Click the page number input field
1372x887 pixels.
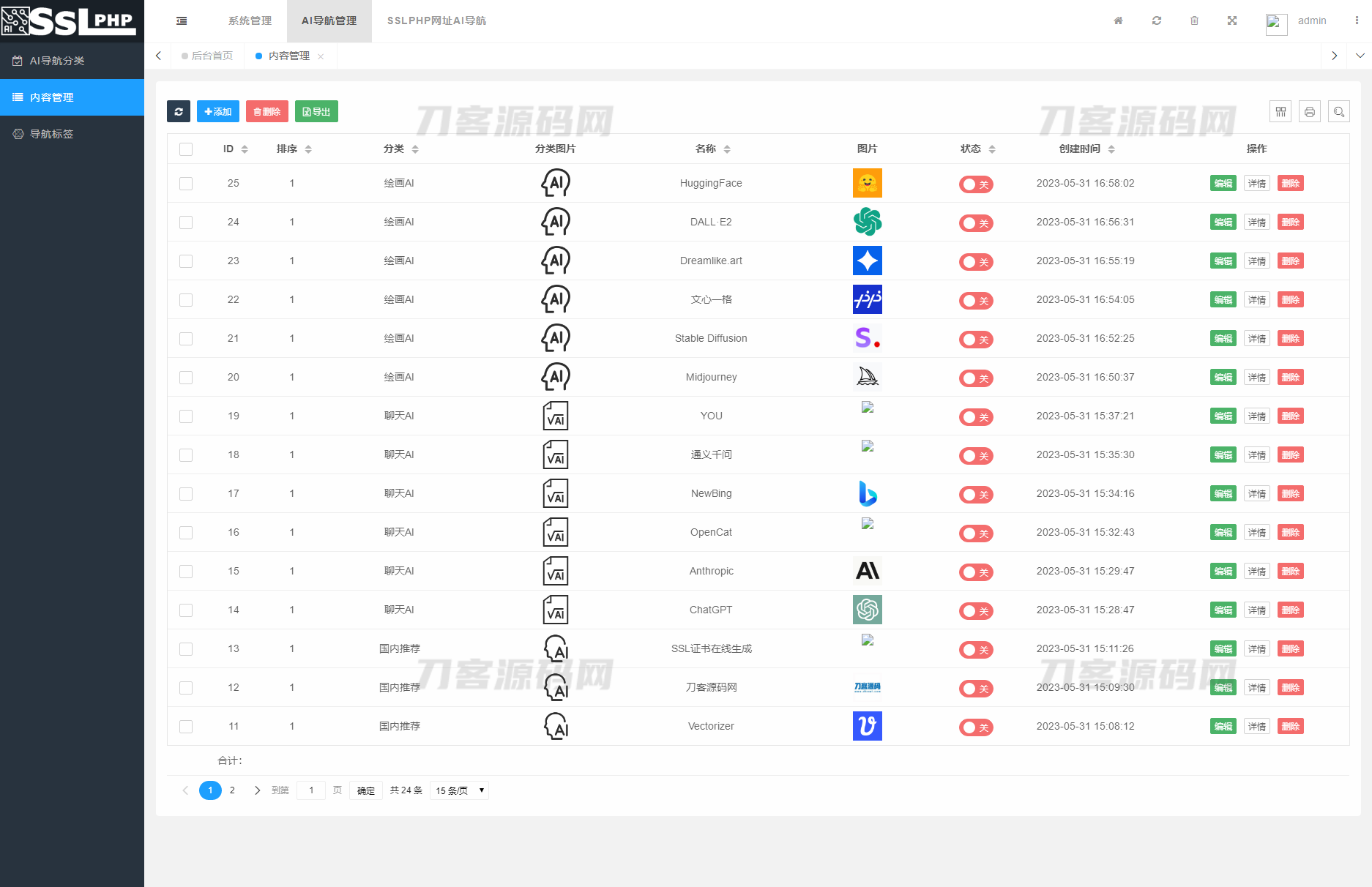311,790
